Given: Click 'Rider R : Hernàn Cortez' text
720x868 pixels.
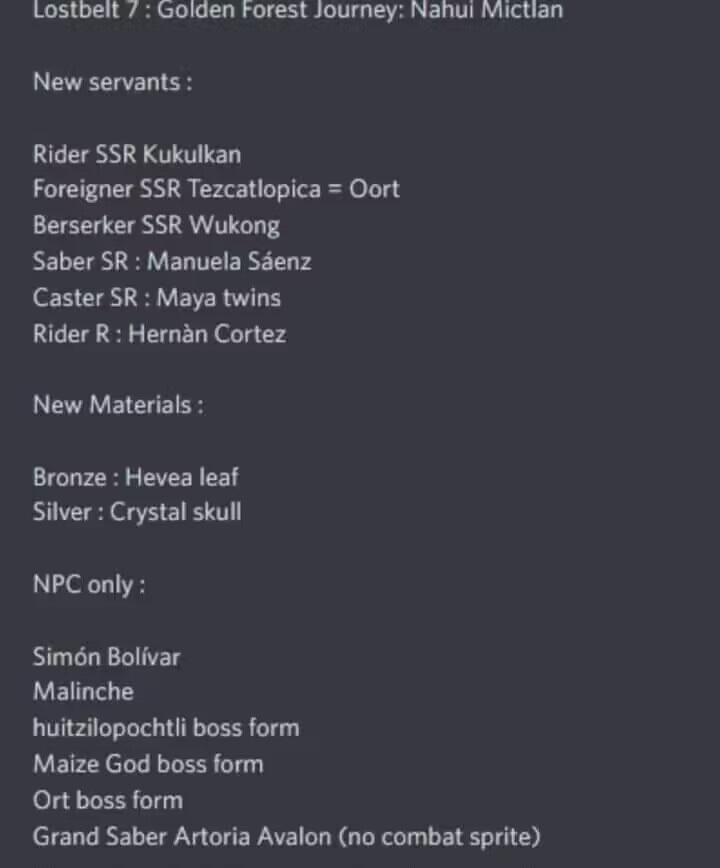Looking at the screenshot, I should pos(160,334).
